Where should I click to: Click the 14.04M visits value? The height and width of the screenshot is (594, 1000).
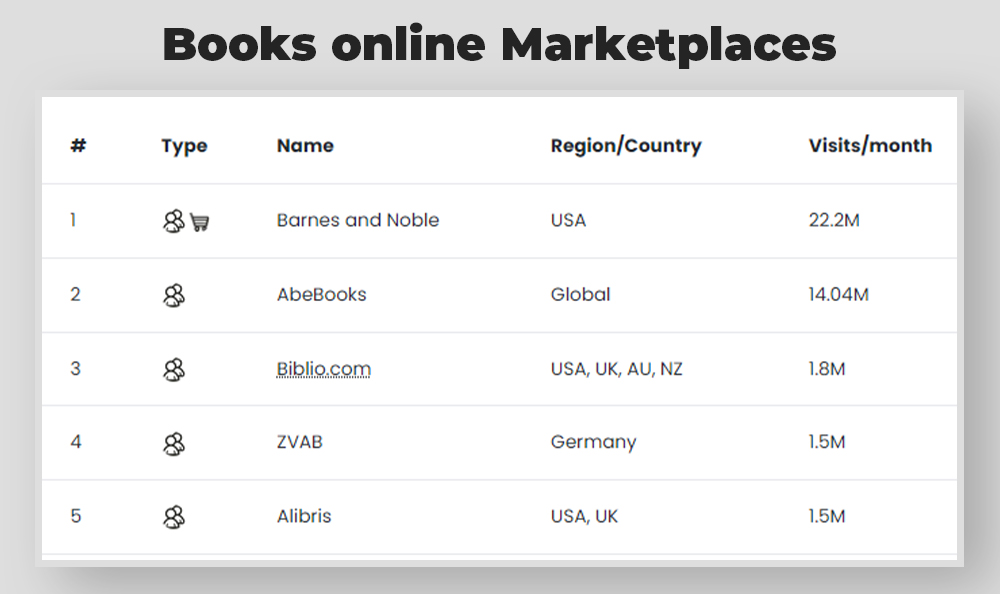(838, 294)
